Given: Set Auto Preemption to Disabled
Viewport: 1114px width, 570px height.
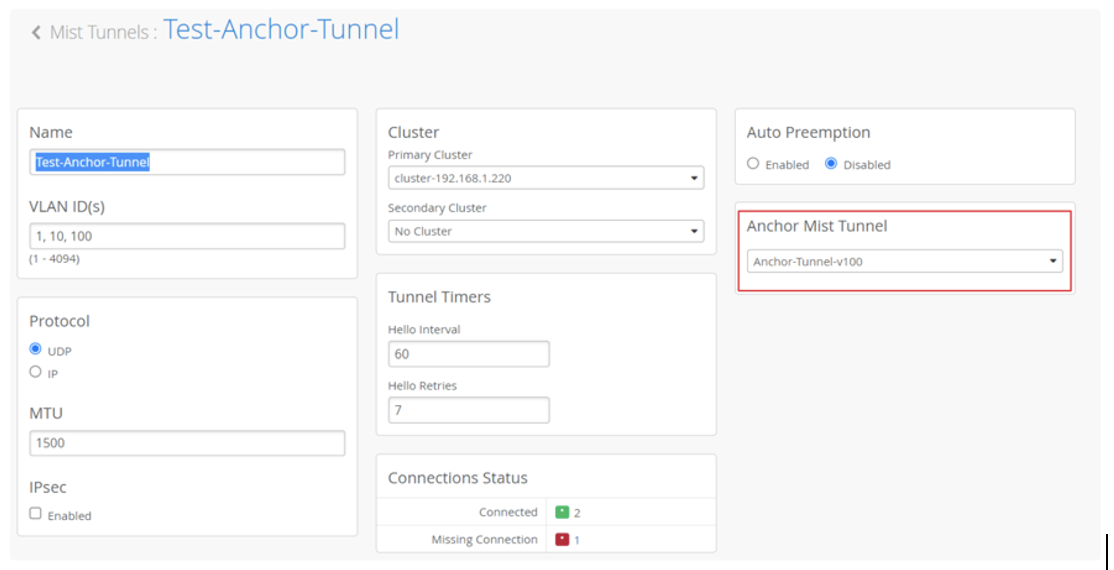Looking at the screenshot, I should click(x=831, y=164).
